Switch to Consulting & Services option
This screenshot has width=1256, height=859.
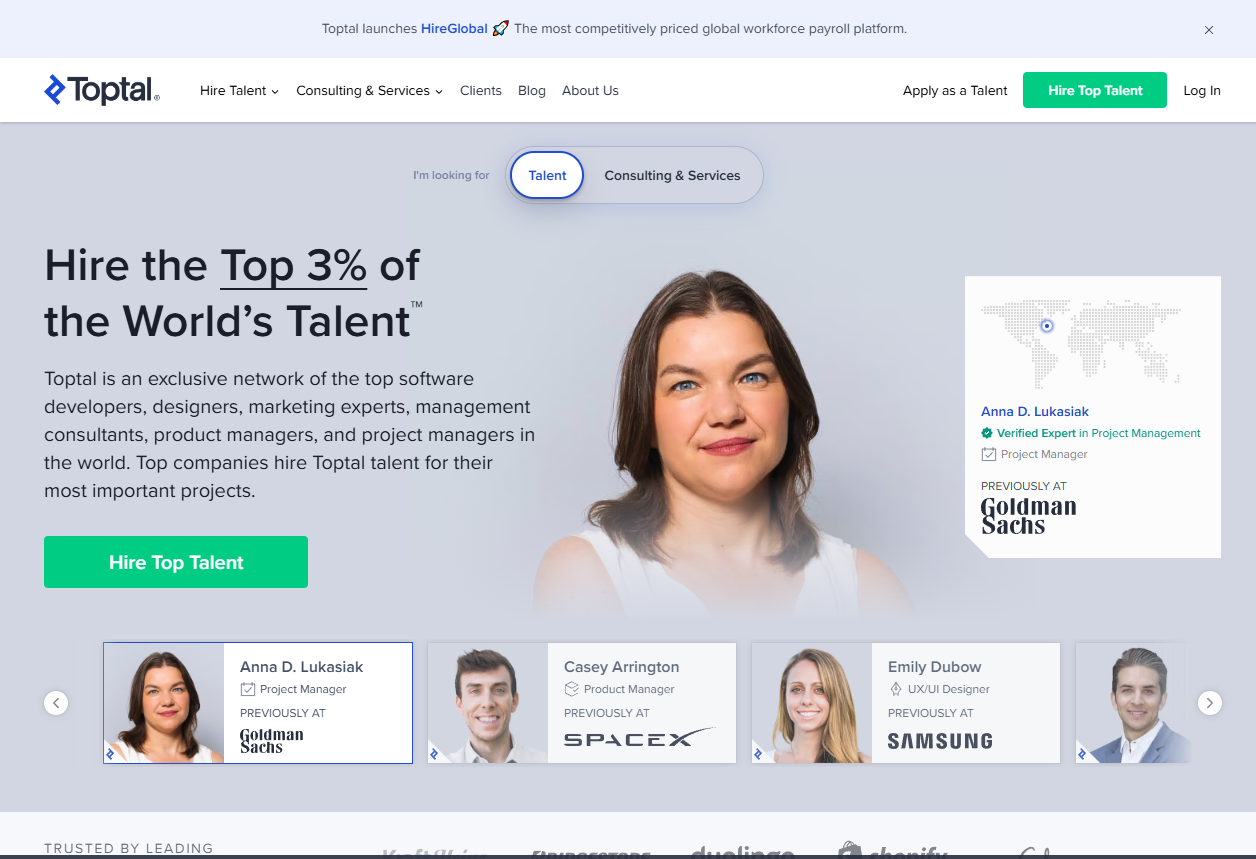tap(672, 175)
